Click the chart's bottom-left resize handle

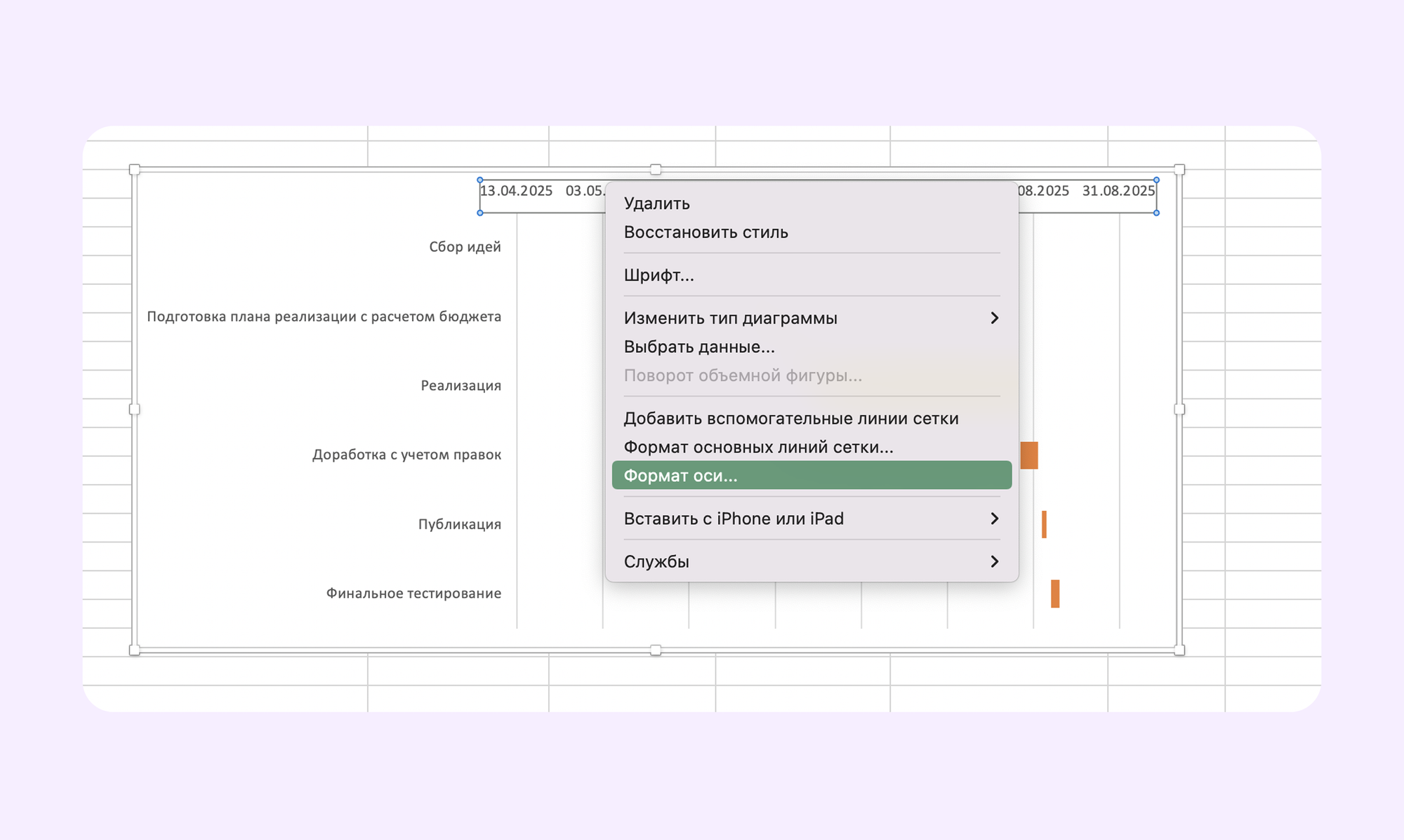[x=135, y=651]
